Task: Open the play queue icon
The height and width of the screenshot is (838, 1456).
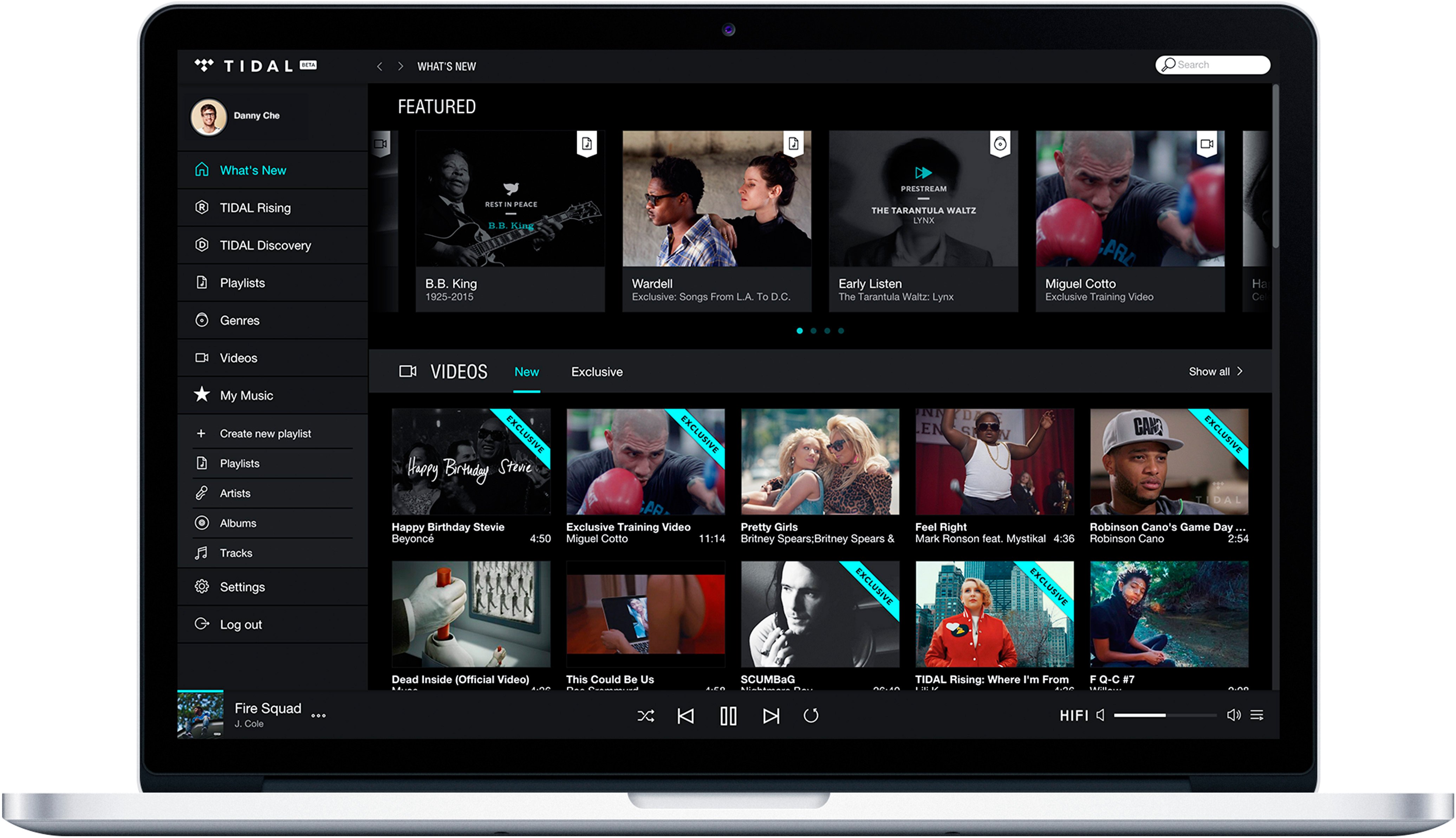Action: point(1257,715)
